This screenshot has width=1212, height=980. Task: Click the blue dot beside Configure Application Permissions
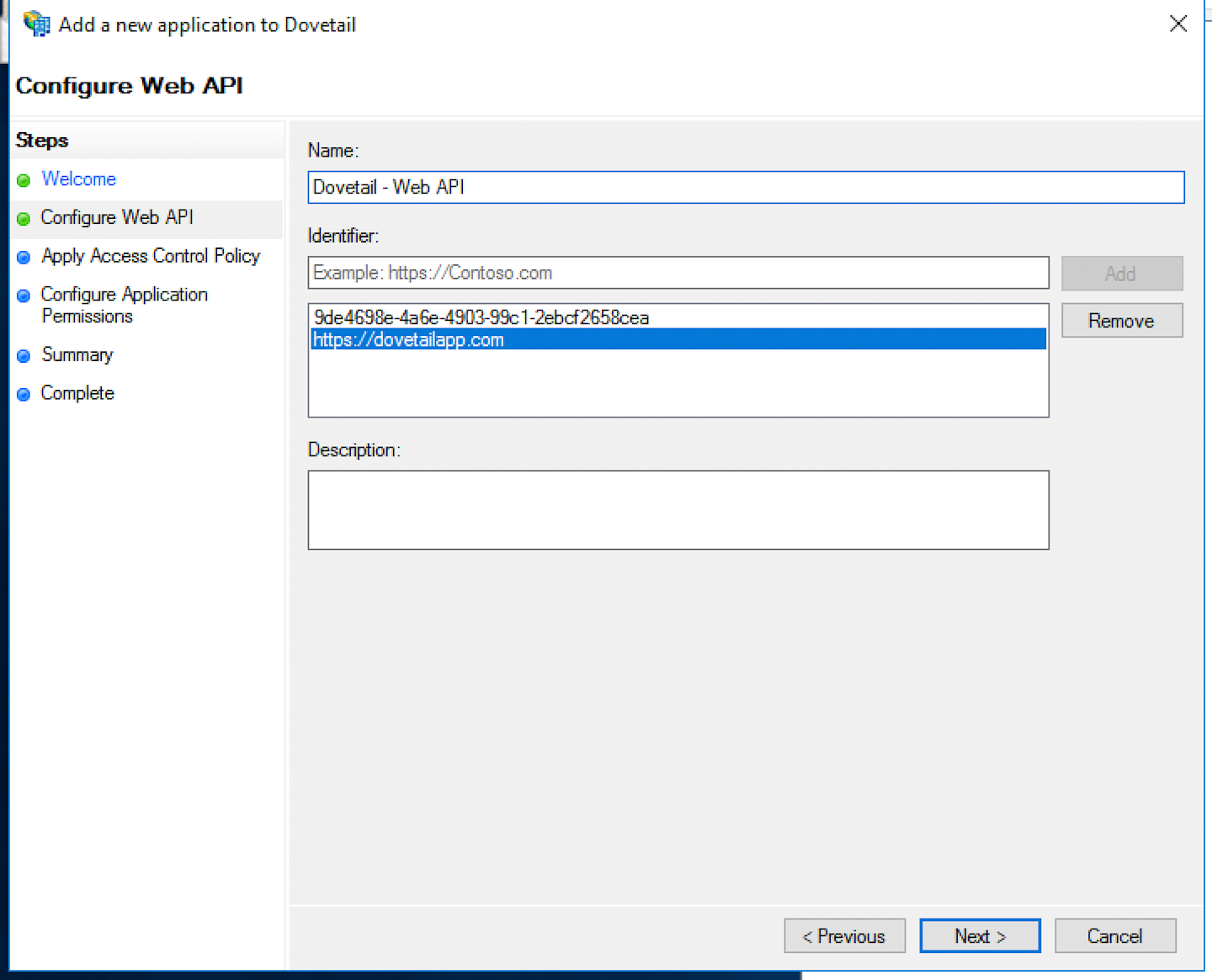[24, 296]
